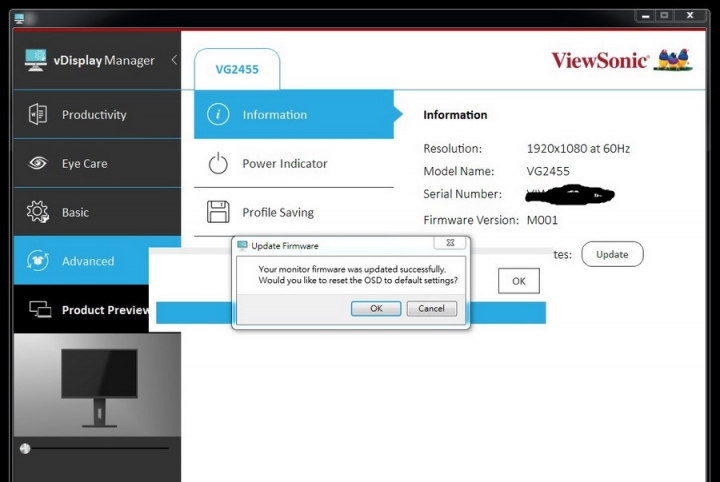This screenshot has width=720, height=482.
Task: Click the model name value VG2455
Action: (548, 171)
